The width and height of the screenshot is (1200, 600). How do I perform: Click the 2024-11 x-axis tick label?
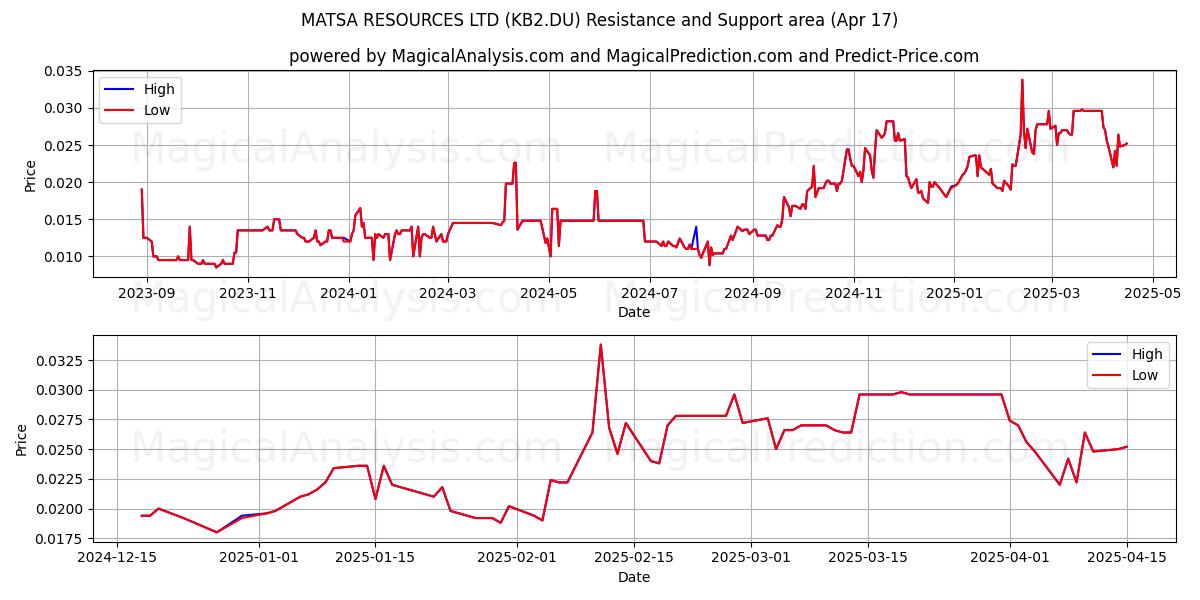pyautogui.click(x=854, y=294)
